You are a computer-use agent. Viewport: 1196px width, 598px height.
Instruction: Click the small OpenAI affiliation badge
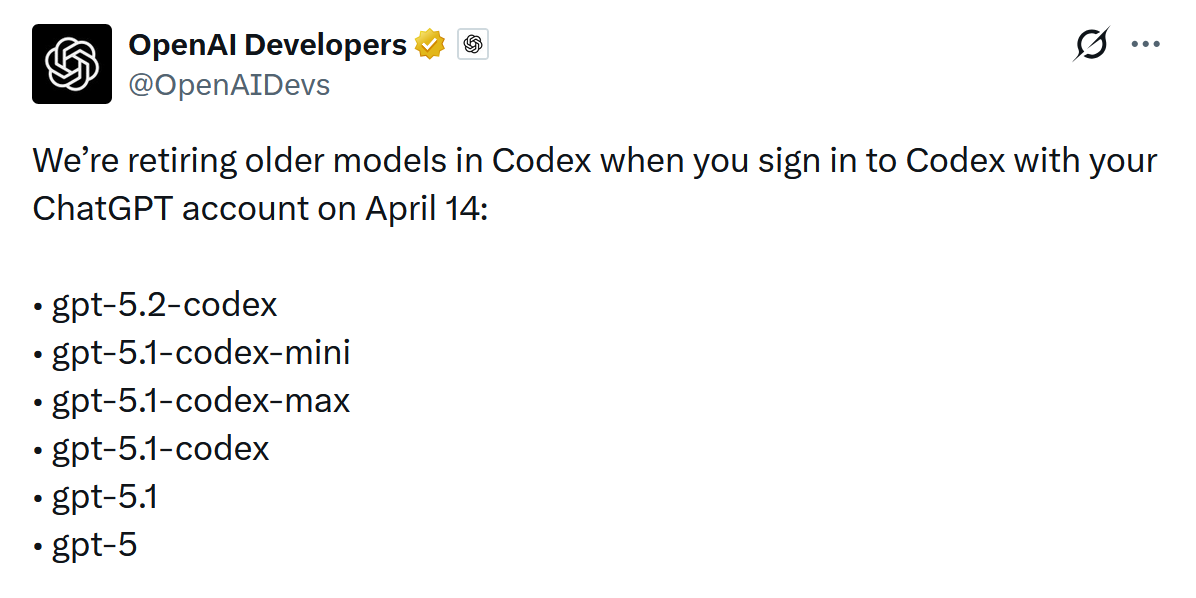click(473, 45)
